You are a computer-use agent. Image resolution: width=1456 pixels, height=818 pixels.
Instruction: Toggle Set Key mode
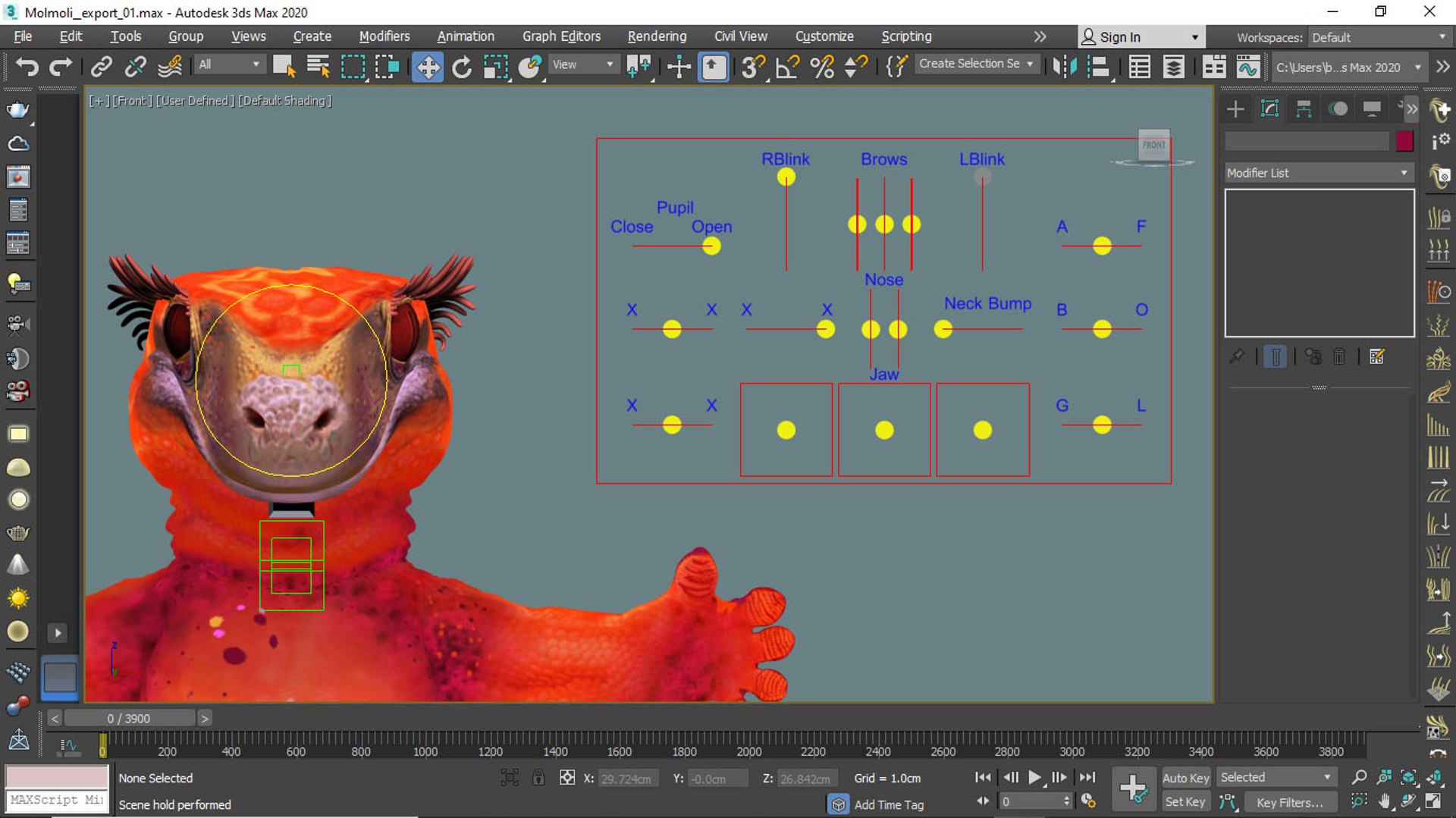[x=1185, y=802]
